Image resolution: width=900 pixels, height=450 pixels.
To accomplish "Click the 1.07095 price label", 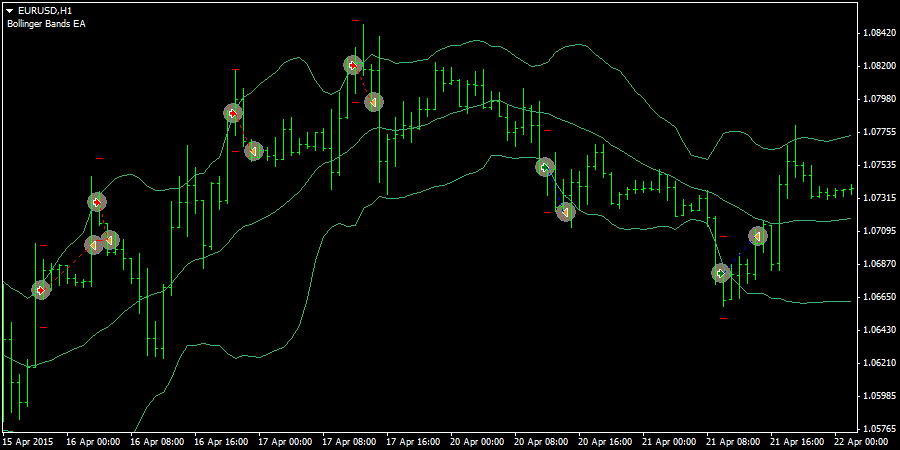I will pos(878,231).
